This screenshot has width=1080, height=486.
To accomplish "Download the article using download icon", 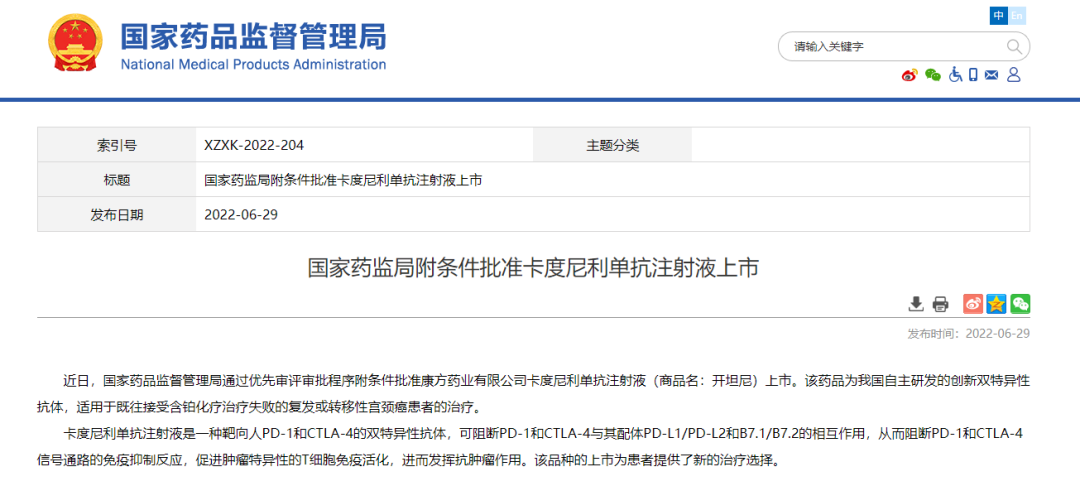I will 916,304.
